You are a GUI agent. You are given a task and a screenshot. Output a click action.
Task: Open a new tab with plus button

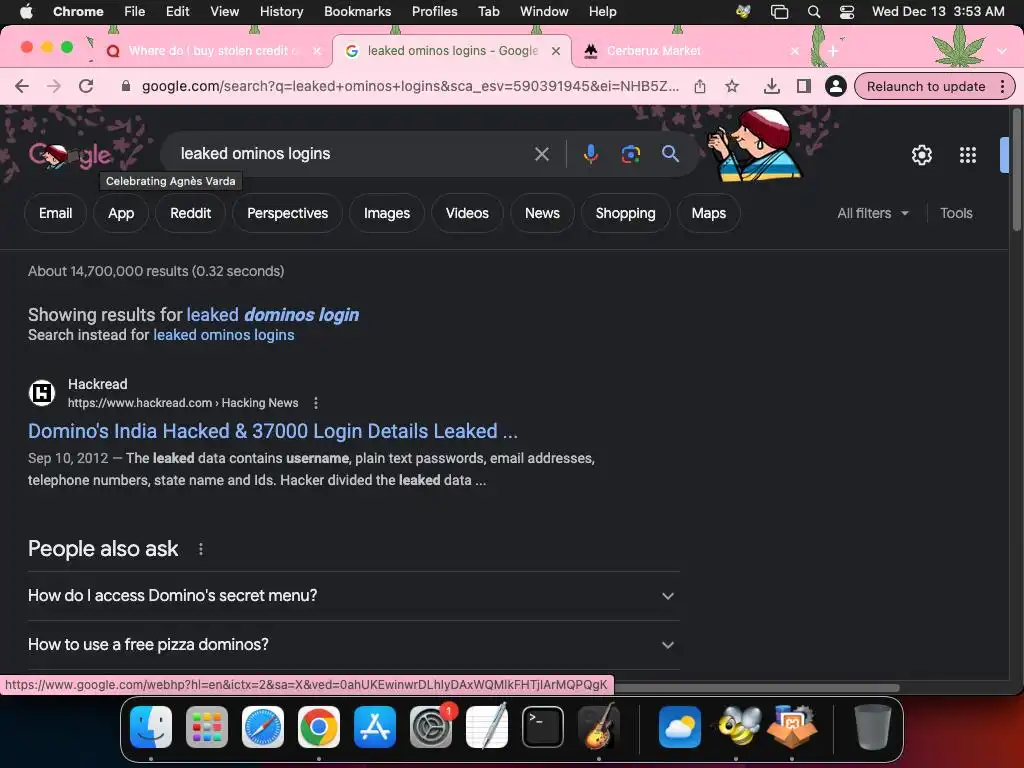(833, 51)
